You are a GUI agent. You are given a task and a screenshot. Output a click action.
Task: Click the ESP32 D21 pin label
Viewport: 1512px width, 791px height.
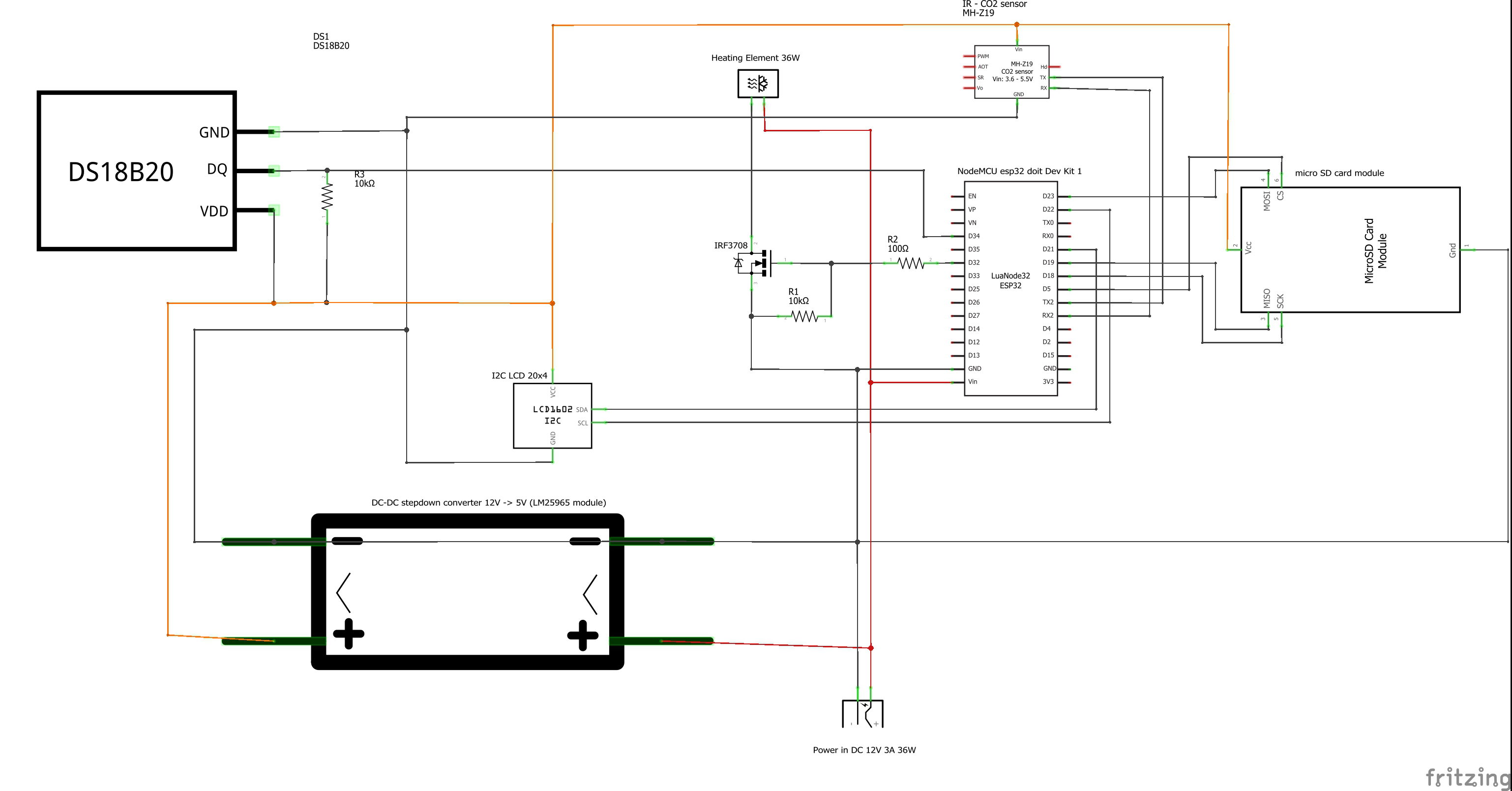pos(1048,249)
